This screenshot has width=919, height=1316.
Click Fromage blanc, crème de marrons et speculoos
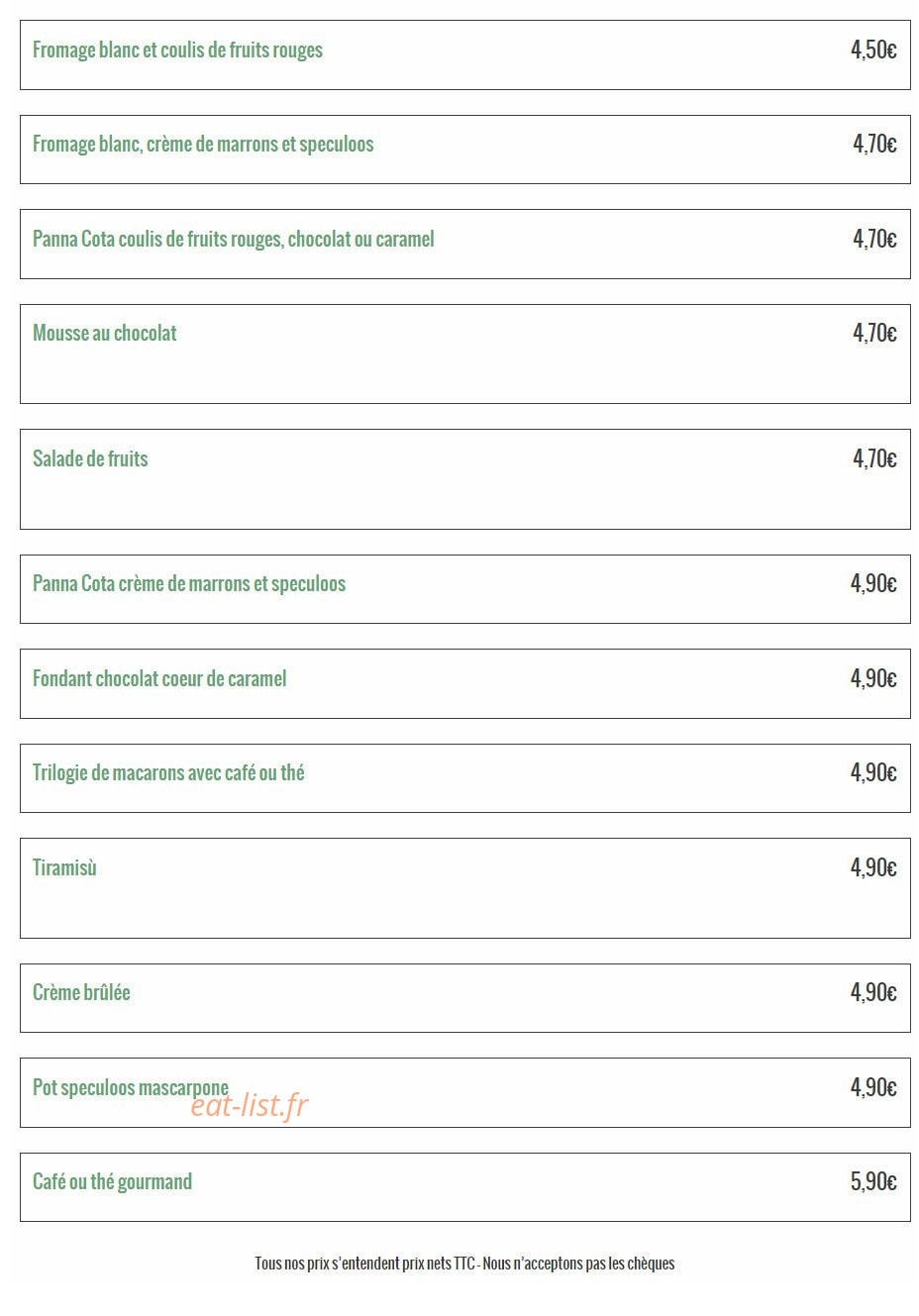[x=464, y=149]
